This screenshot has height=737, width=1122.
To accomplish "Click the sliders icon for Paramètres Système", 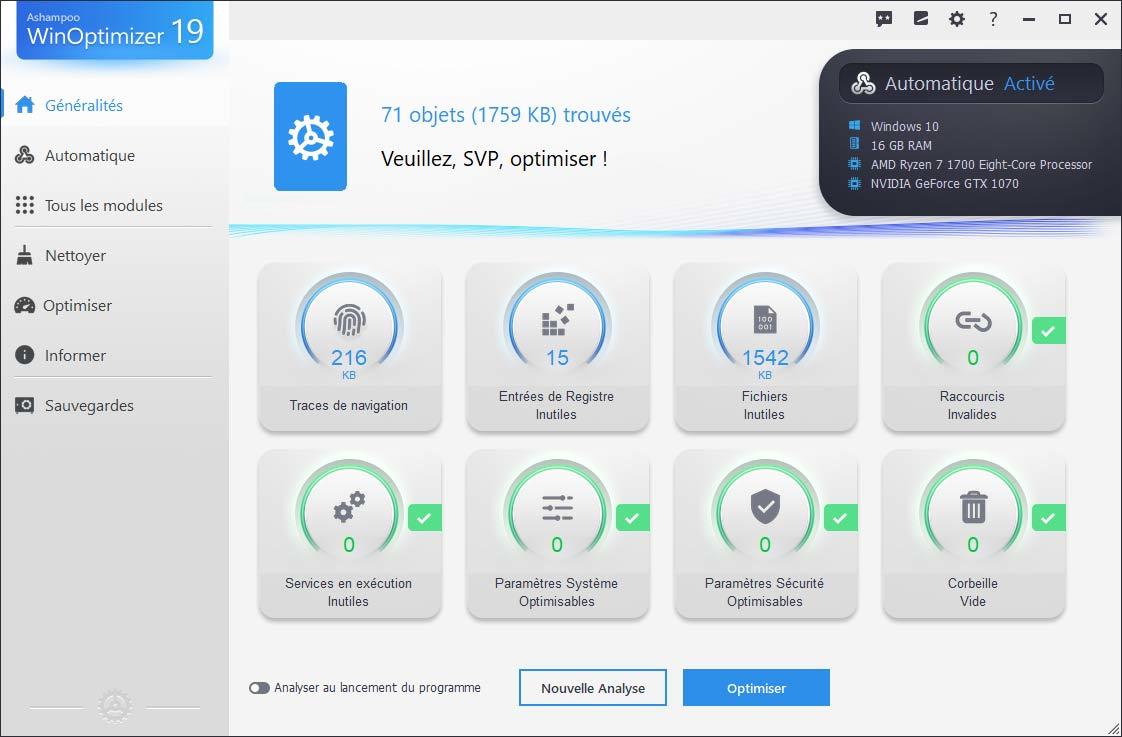I will tap(557, 507).
